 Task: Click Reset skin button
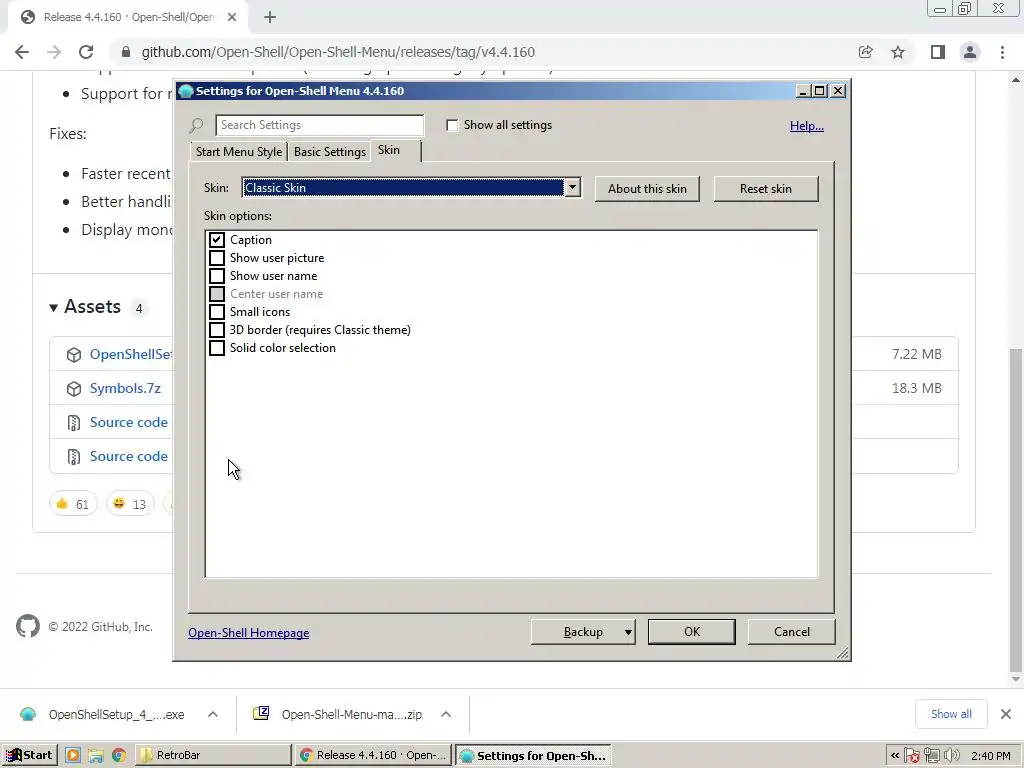point(765,189)
